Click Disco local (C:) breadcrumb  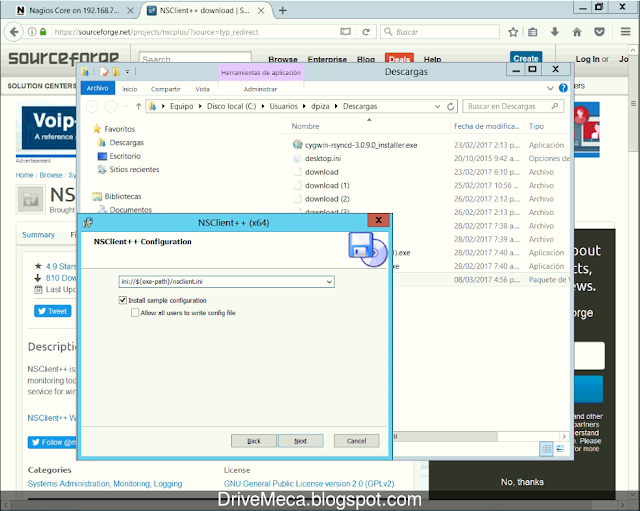[231, 106]
